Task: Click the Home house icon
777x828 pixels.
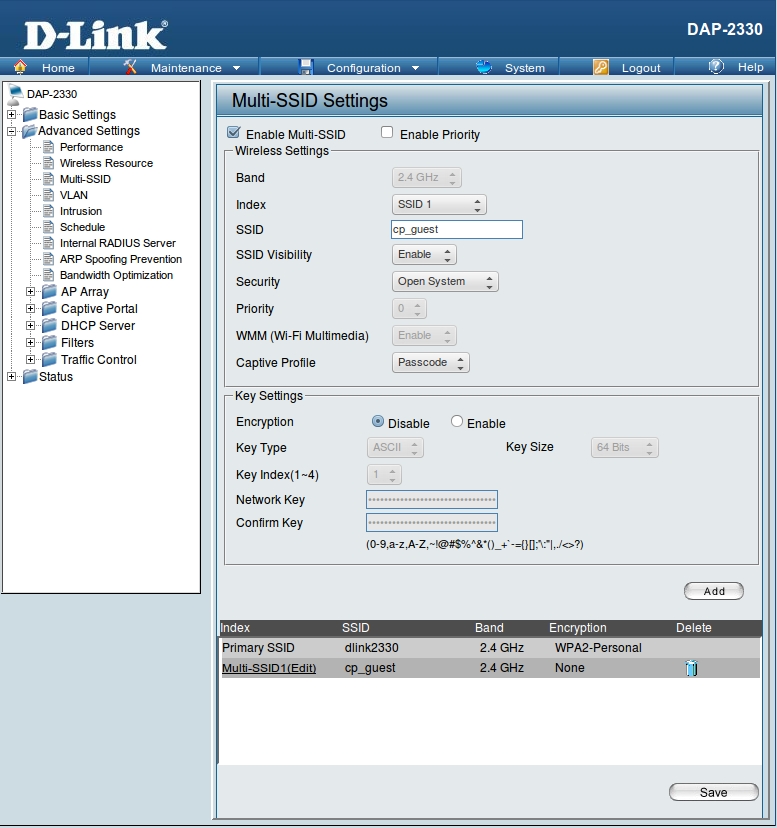Action: point(20,67)
